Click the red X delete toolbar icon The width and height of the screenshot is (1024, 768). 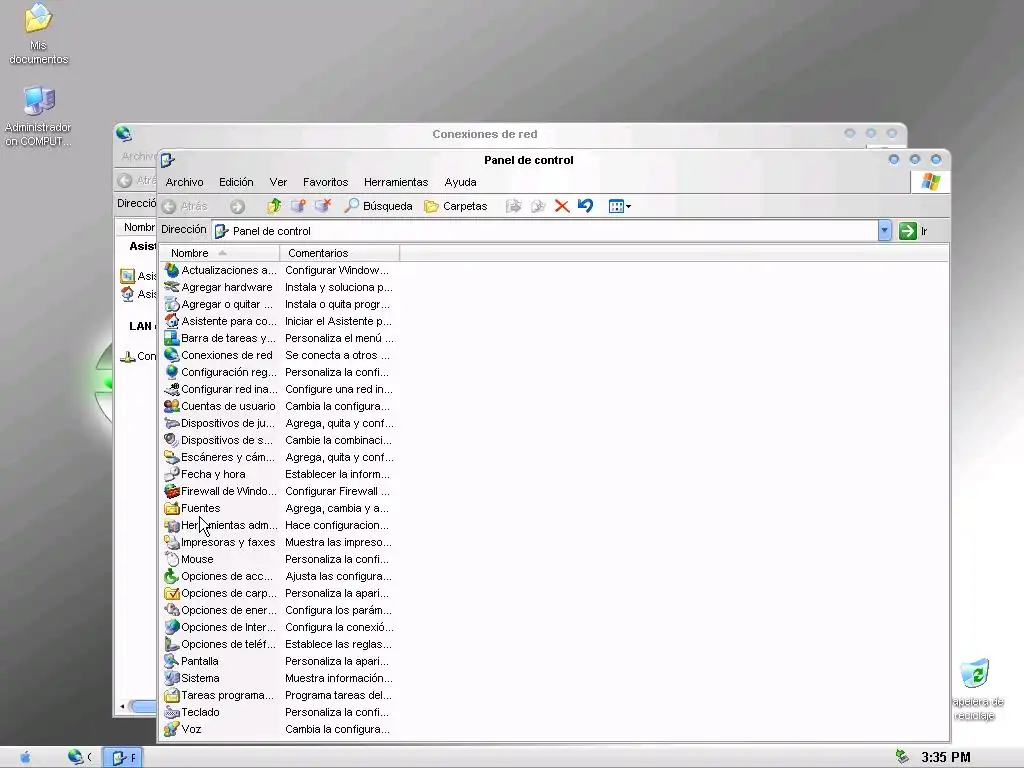(562, 206)
